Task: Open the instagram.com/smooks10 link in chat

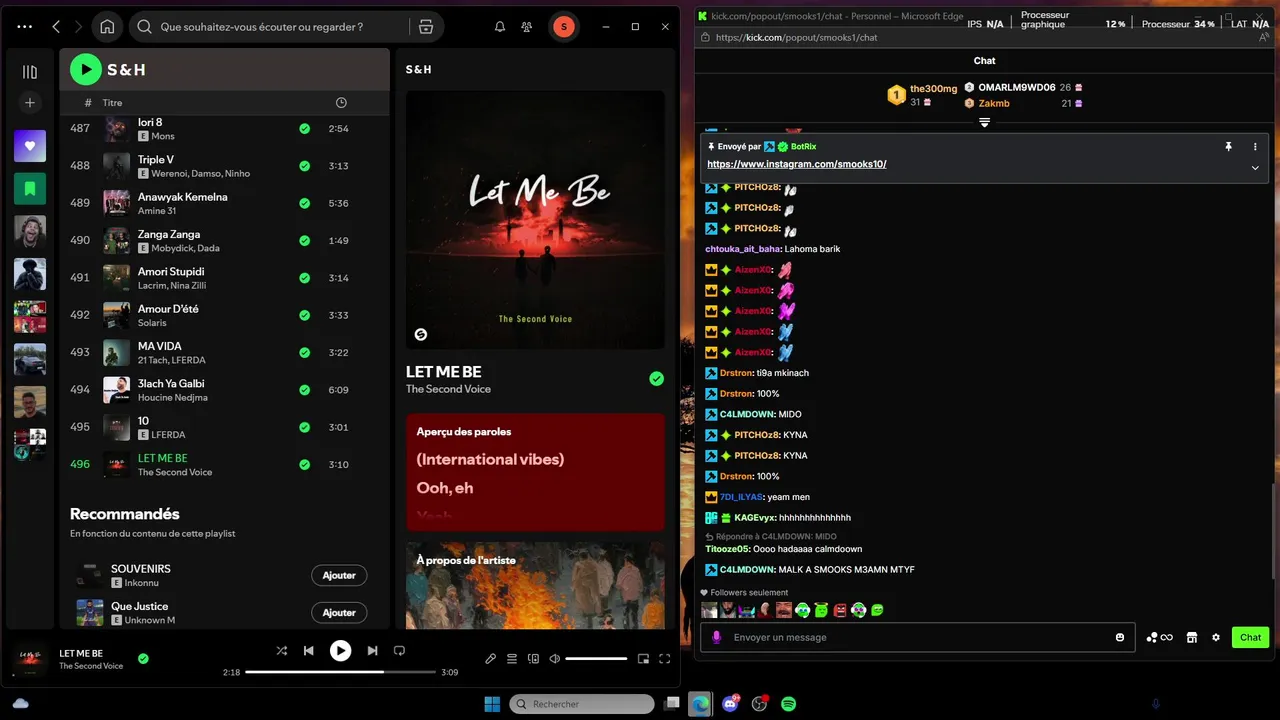Action: tap(797, 164)
